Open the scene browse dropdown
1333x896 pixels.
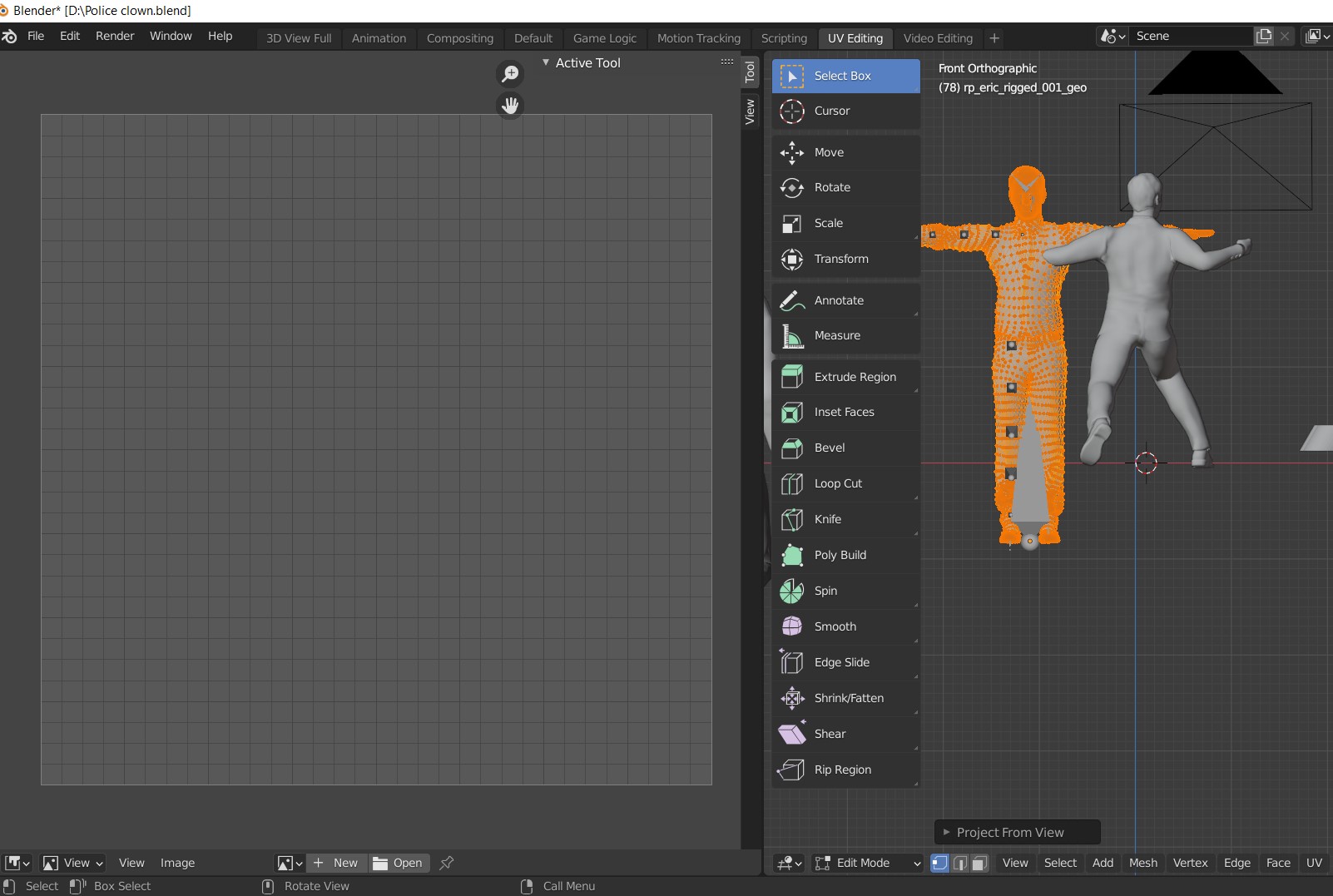1112,36
